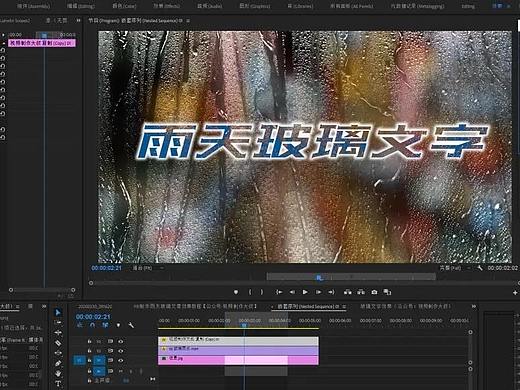520x390 pixels.
Task: Click the Mark Out button
Action: [x=262, y=292]
